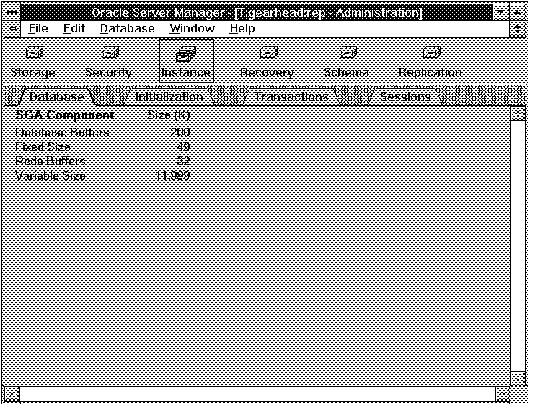Open the Recovery drawer icon

(x=268, y=53)
